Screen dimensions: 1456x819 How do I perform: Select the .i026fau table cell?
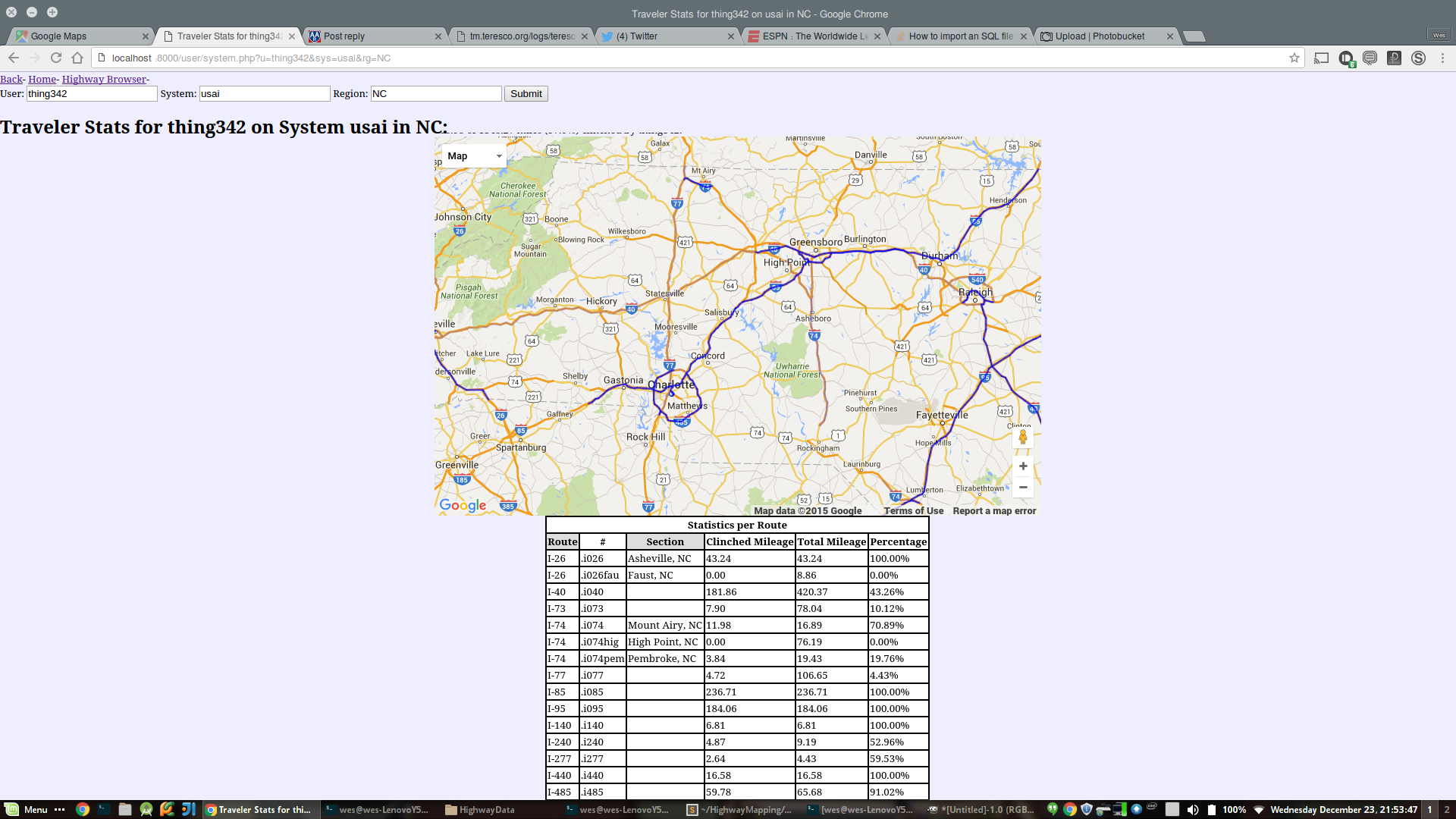point(603,575)
